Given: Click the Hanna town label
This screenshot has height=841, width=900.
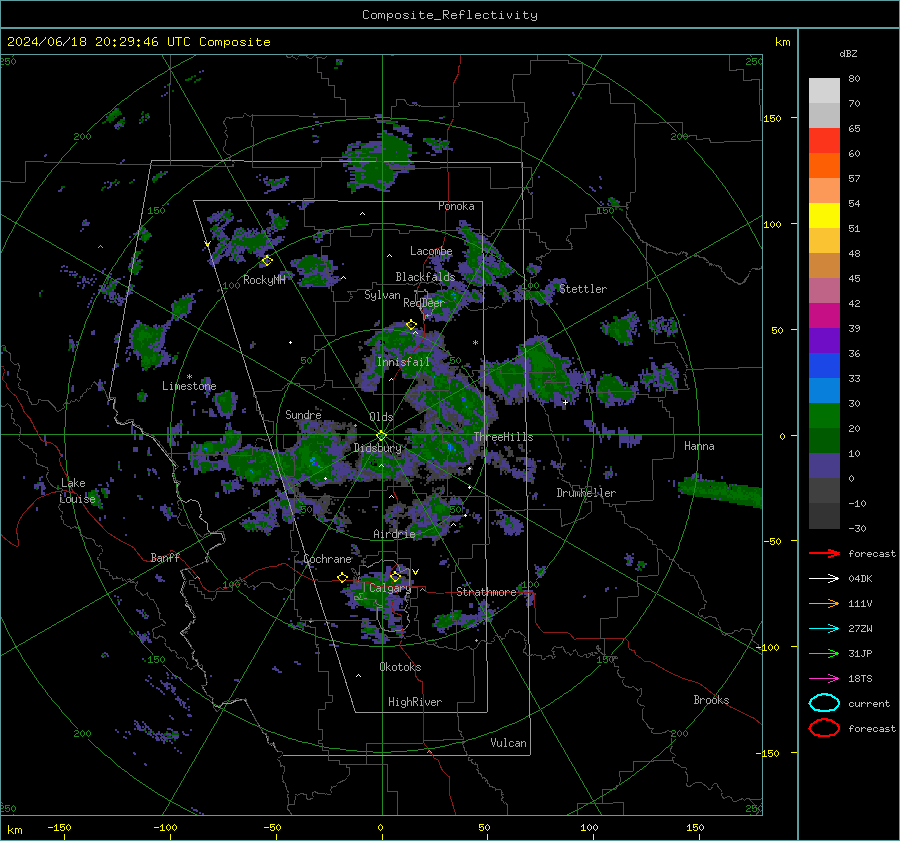Looking at the screenshot, I should [x=699, y=446].
